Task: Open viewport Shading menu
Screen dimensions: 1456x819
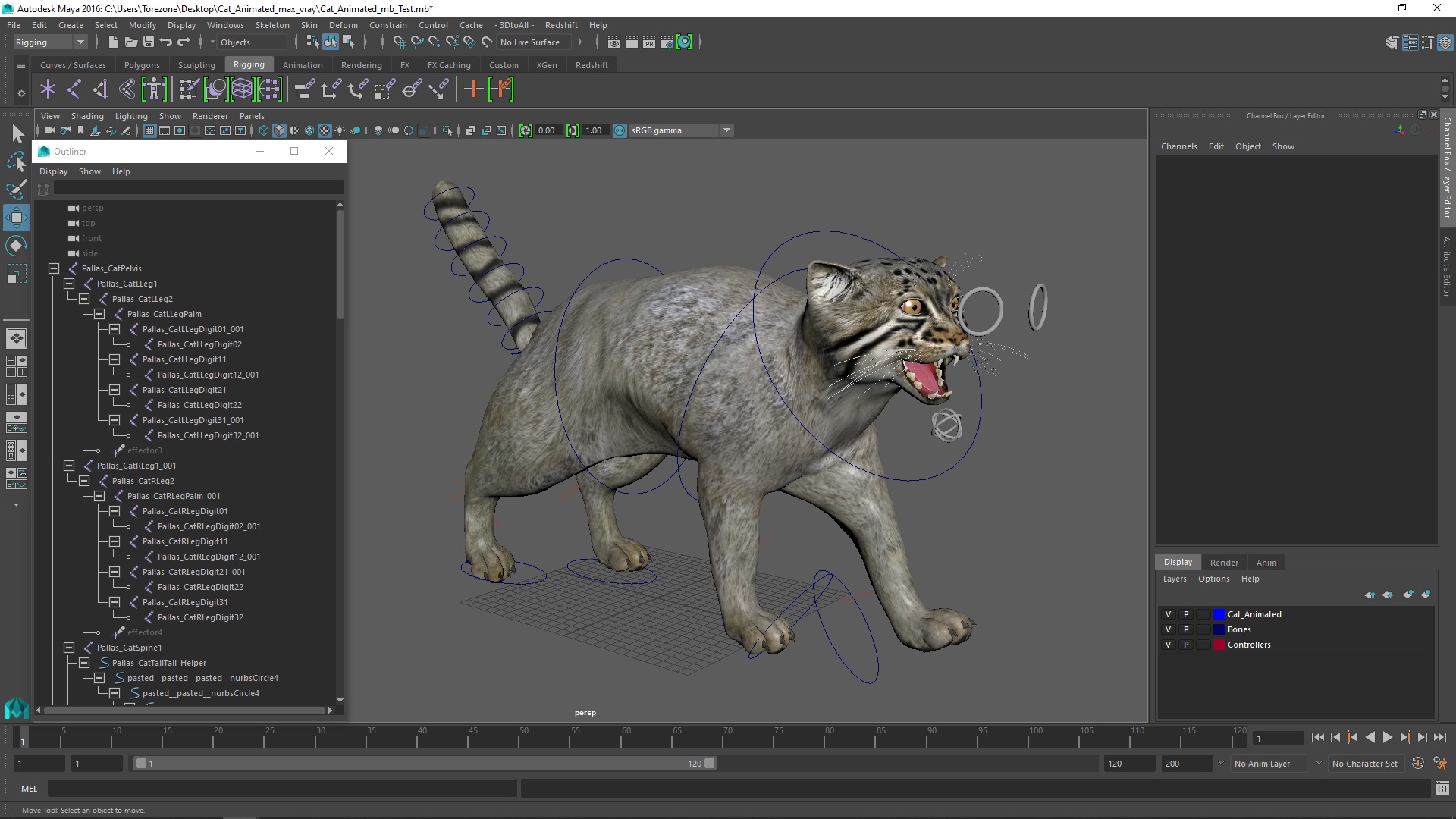Action: click(87, 116)
